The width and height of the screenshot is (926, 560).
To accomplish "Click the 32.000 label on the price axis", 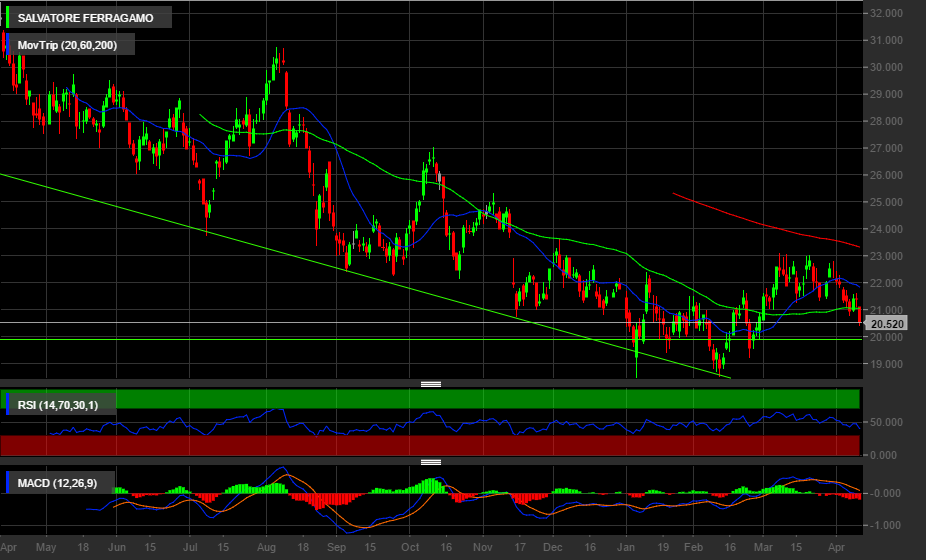I will [x=888, y=14].
